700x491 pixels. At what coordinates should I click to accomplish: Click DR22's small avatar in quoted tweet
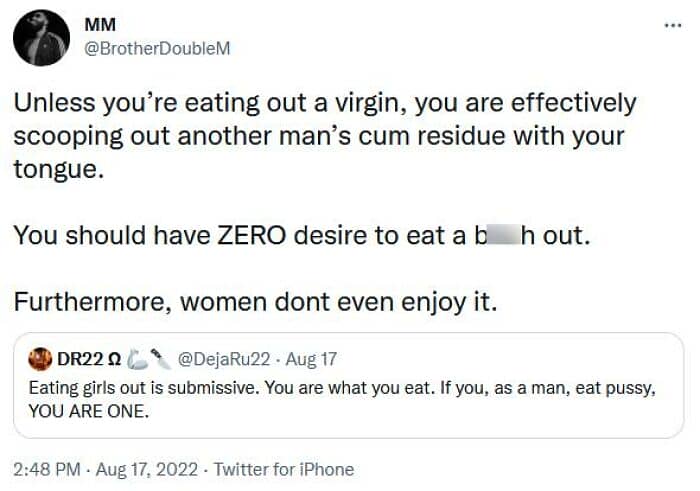(x=40, y=359)
